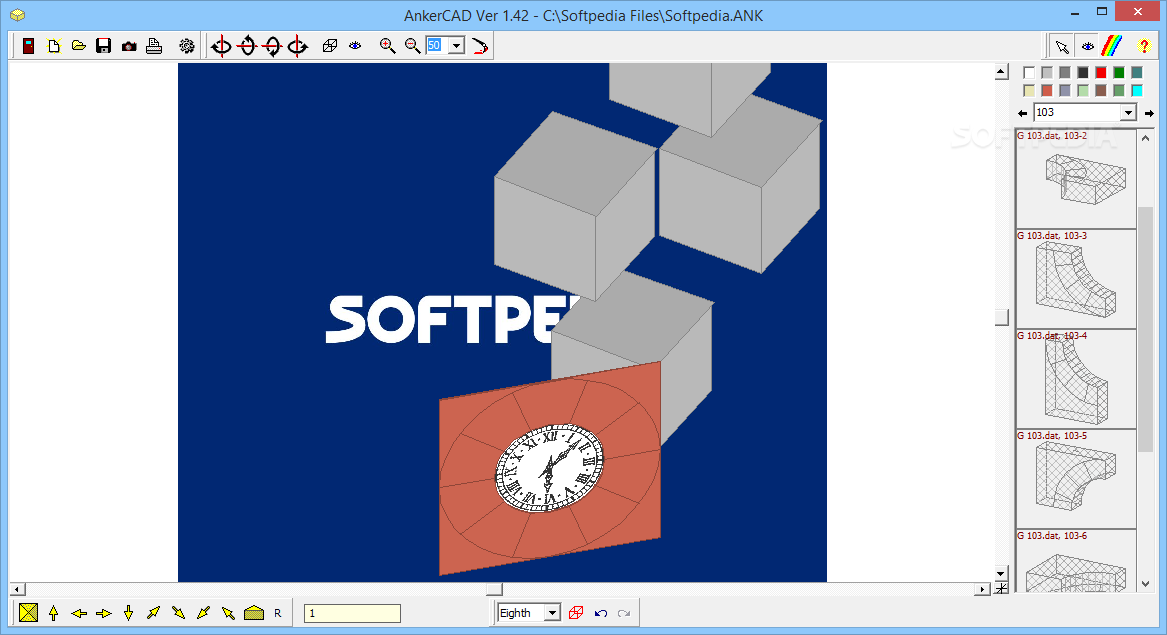This screenshot has height=635, width=1167.
Task: Open the rainbow color palette
Action: tap(1112, 46)
